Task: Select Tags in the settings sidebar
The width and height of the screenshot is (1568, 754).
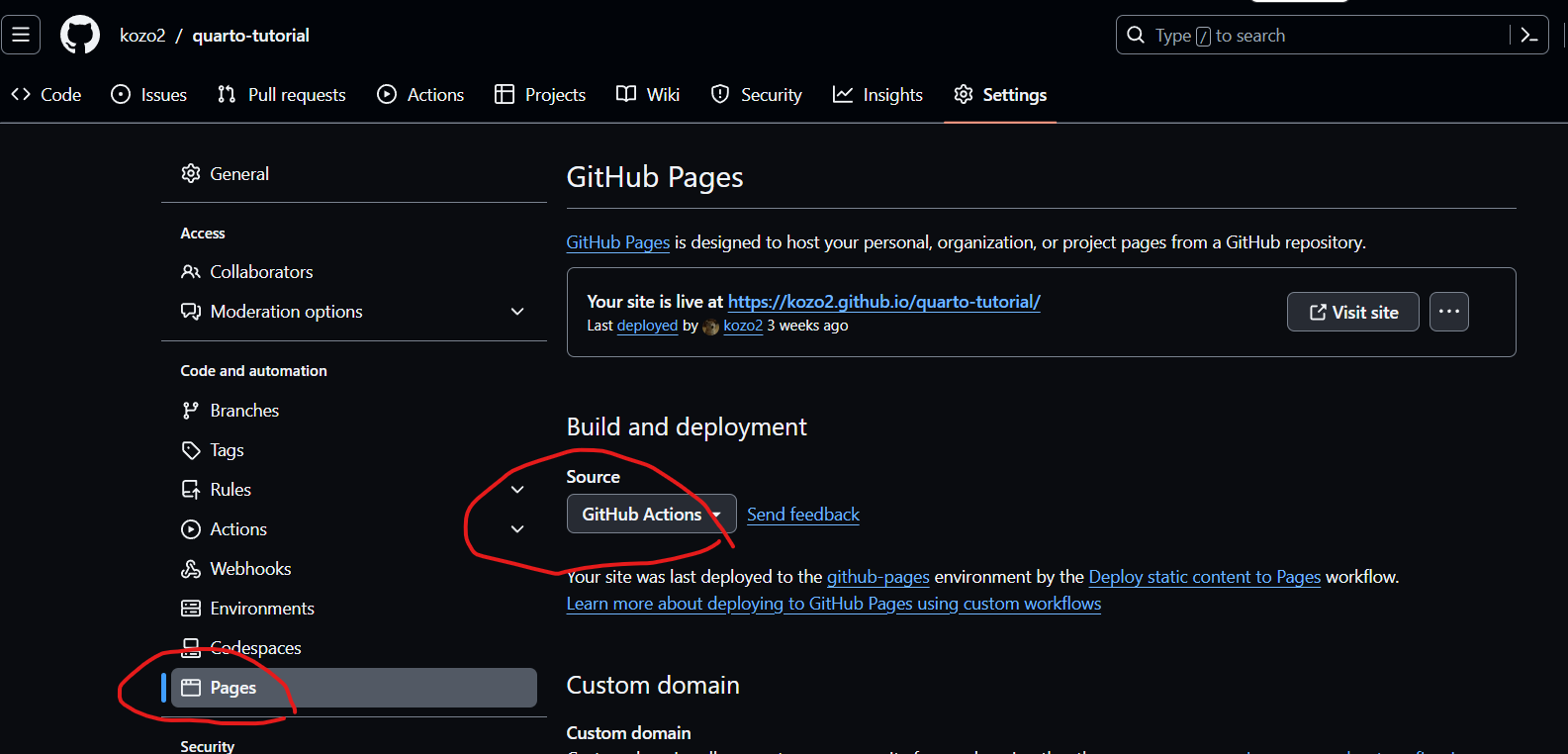Action: [354, 450]
